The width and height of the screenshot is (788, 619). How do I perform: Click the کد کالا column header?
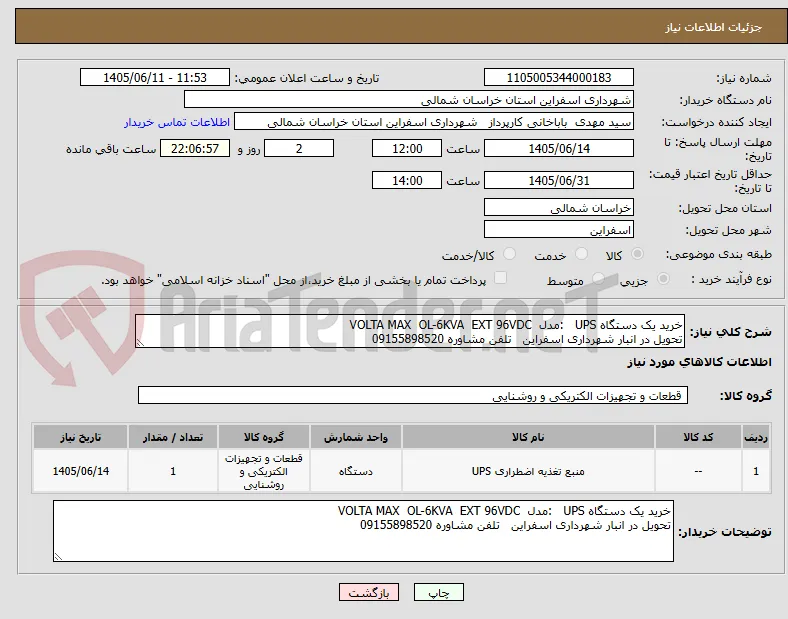(x=698, y=437)
